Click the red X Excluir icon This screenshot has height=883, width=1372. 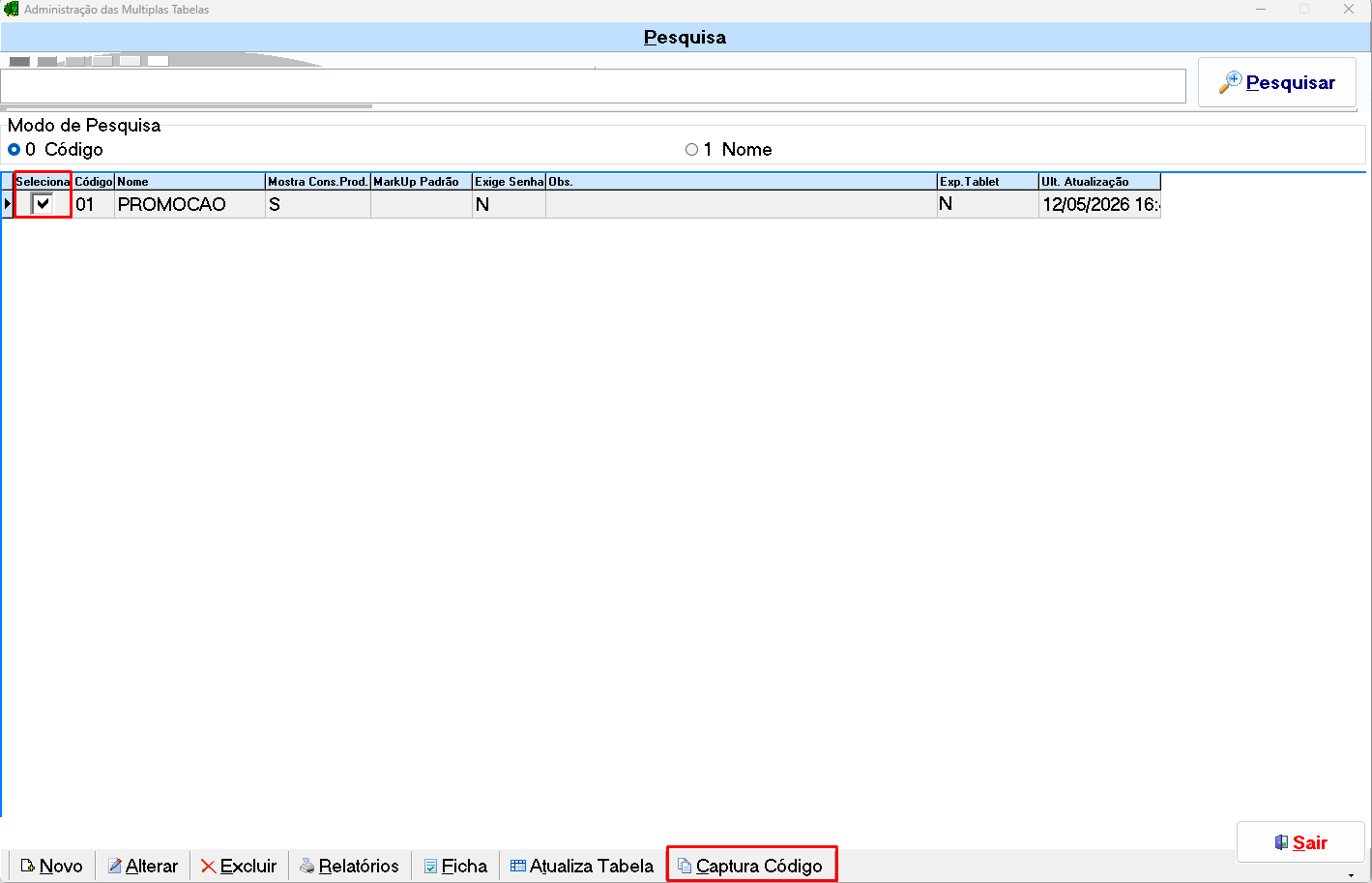(x=208, y=866)
